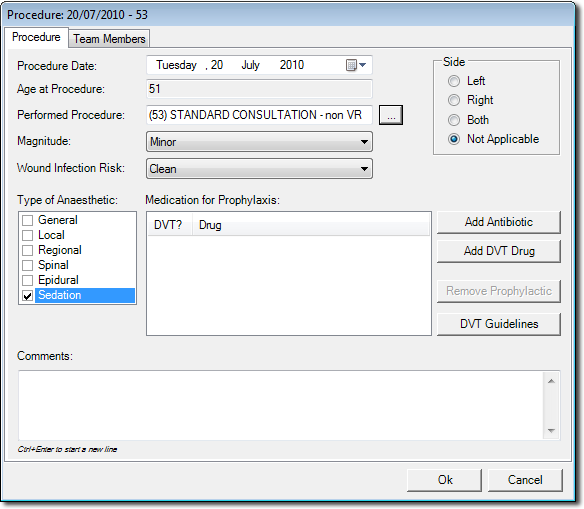Click the comments scrollbar down arrow

coord(551,431)
